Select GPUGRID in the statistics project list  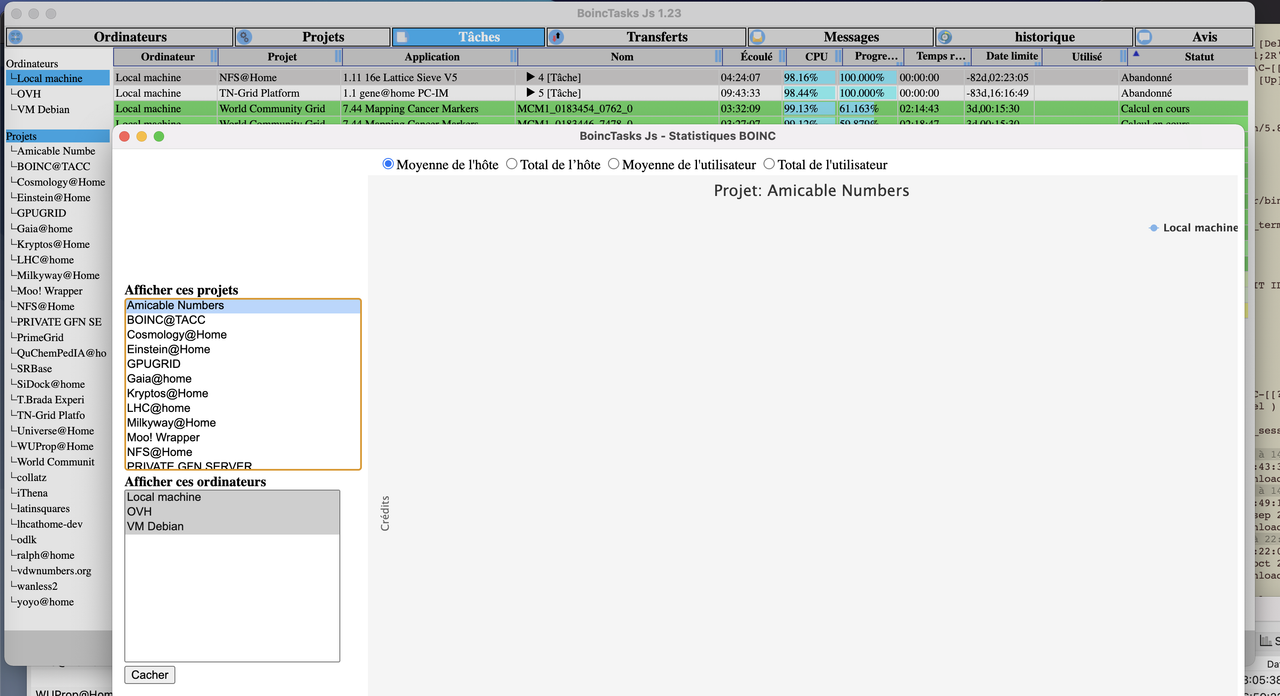[242, 364]
